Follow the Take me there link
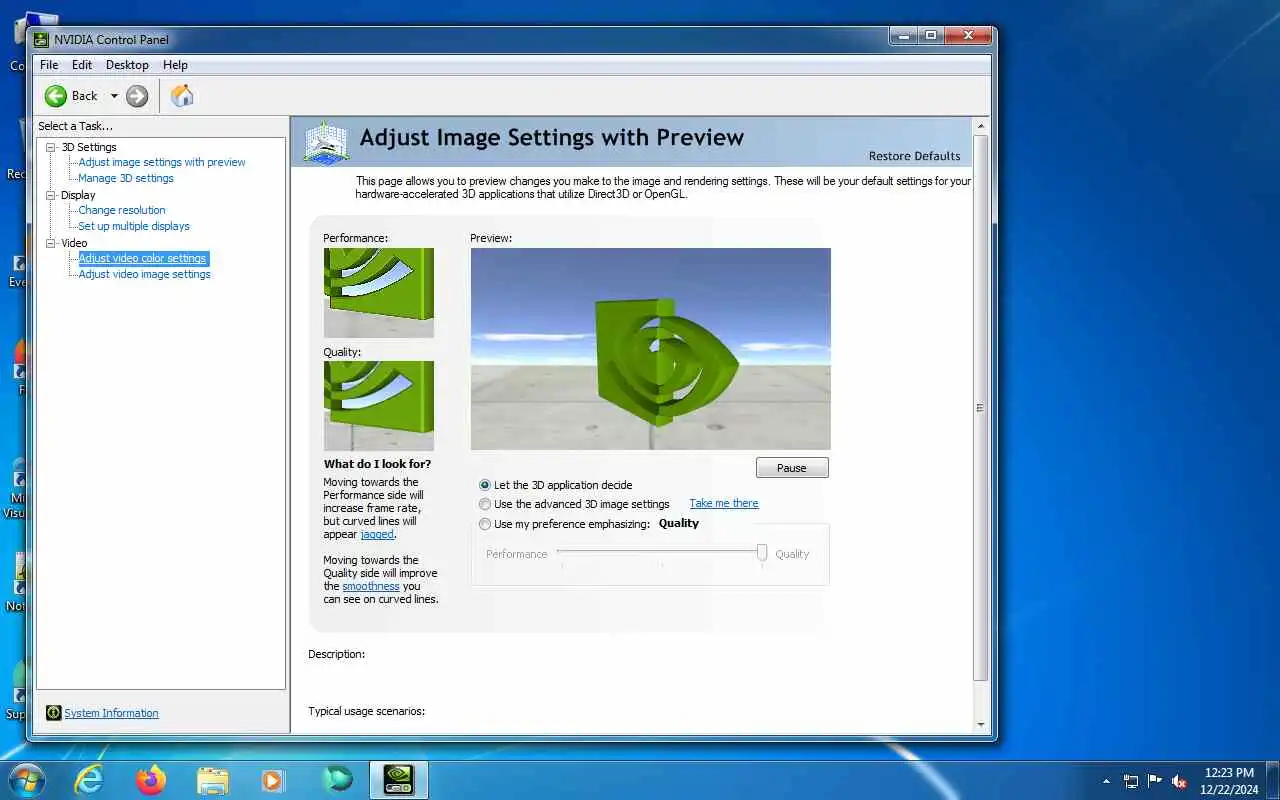Image resolution: width=1280 pixels, height=800 pixels. pyautogui.click(x=724, y=504)
